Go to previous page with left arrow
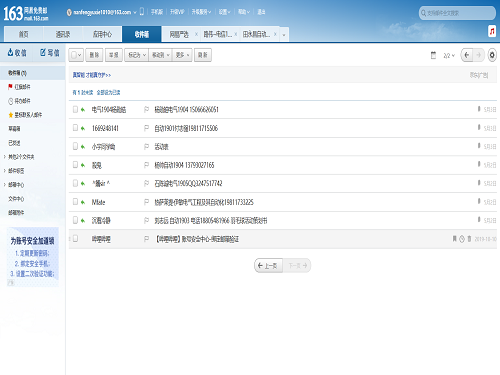The image size is (500, 375). [x=467, y=55]
